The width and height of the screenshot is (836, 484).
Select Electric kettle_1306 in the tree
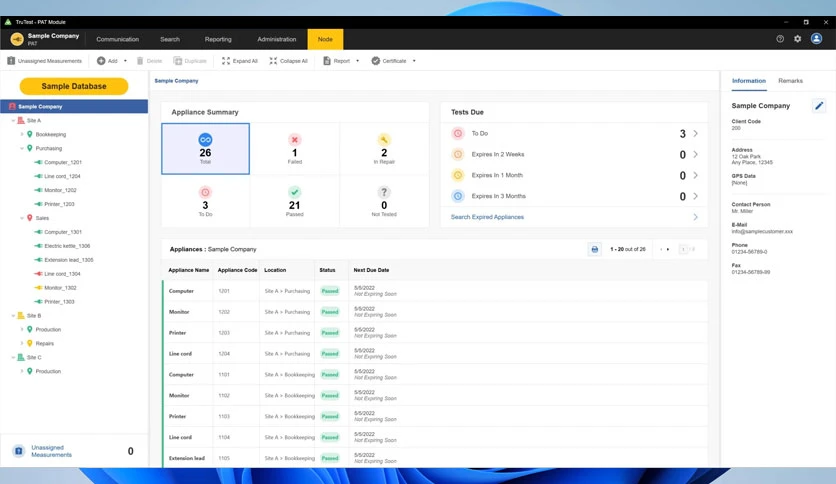[x=67, y=246]
